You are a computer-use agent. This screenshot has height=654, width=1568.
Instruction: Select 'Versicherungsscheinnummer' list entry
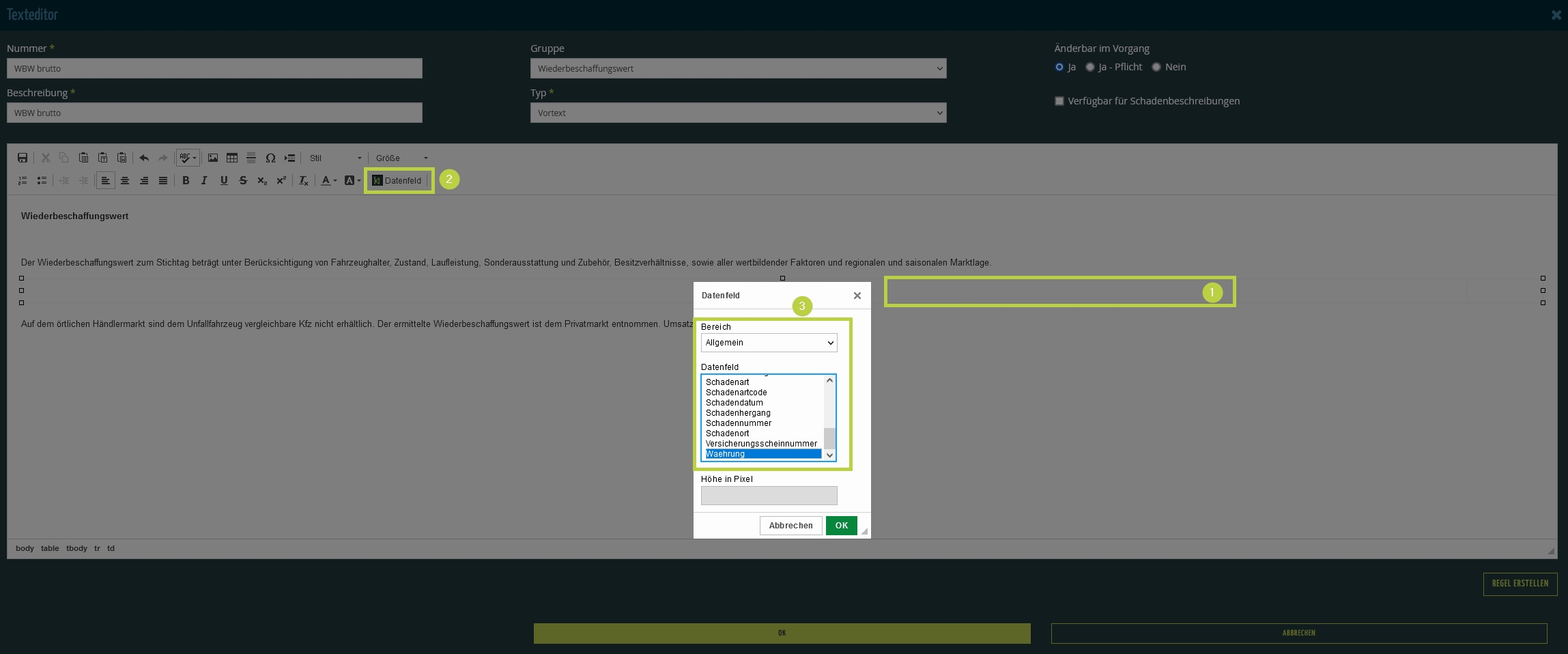click(x=761, y=444)
